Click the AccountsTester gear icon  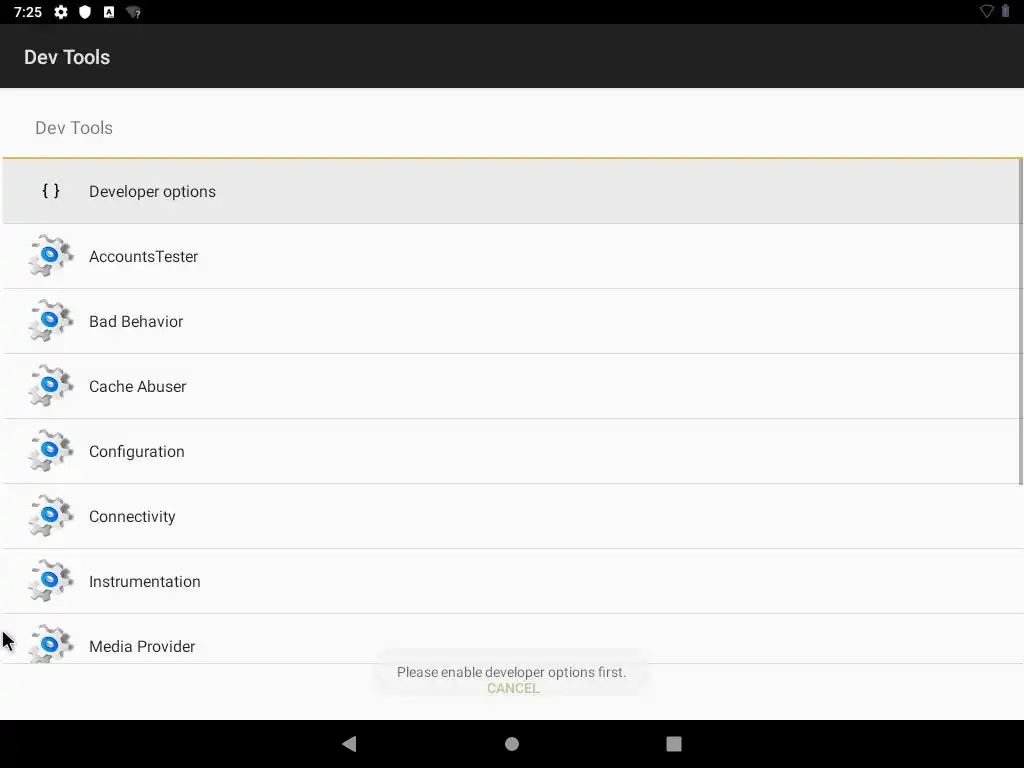click(50, 256)
